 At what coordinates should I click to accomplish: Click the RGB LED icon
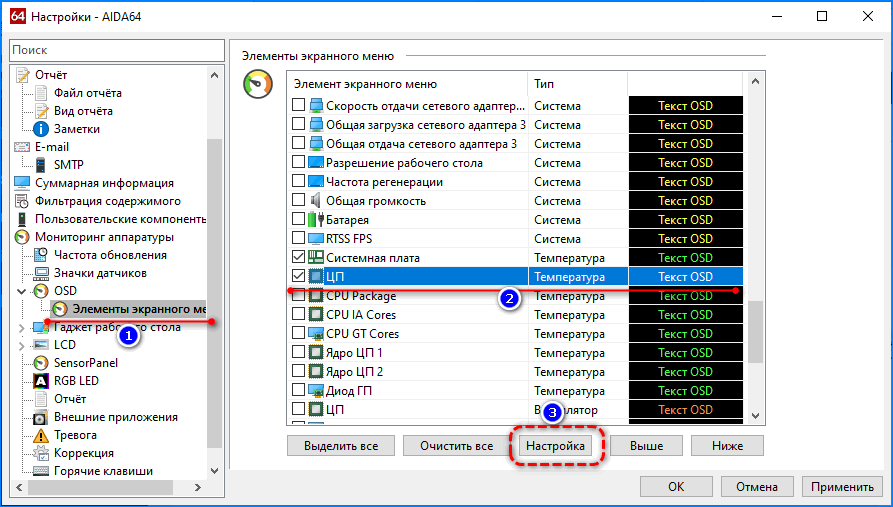click(x=41, y=381)
